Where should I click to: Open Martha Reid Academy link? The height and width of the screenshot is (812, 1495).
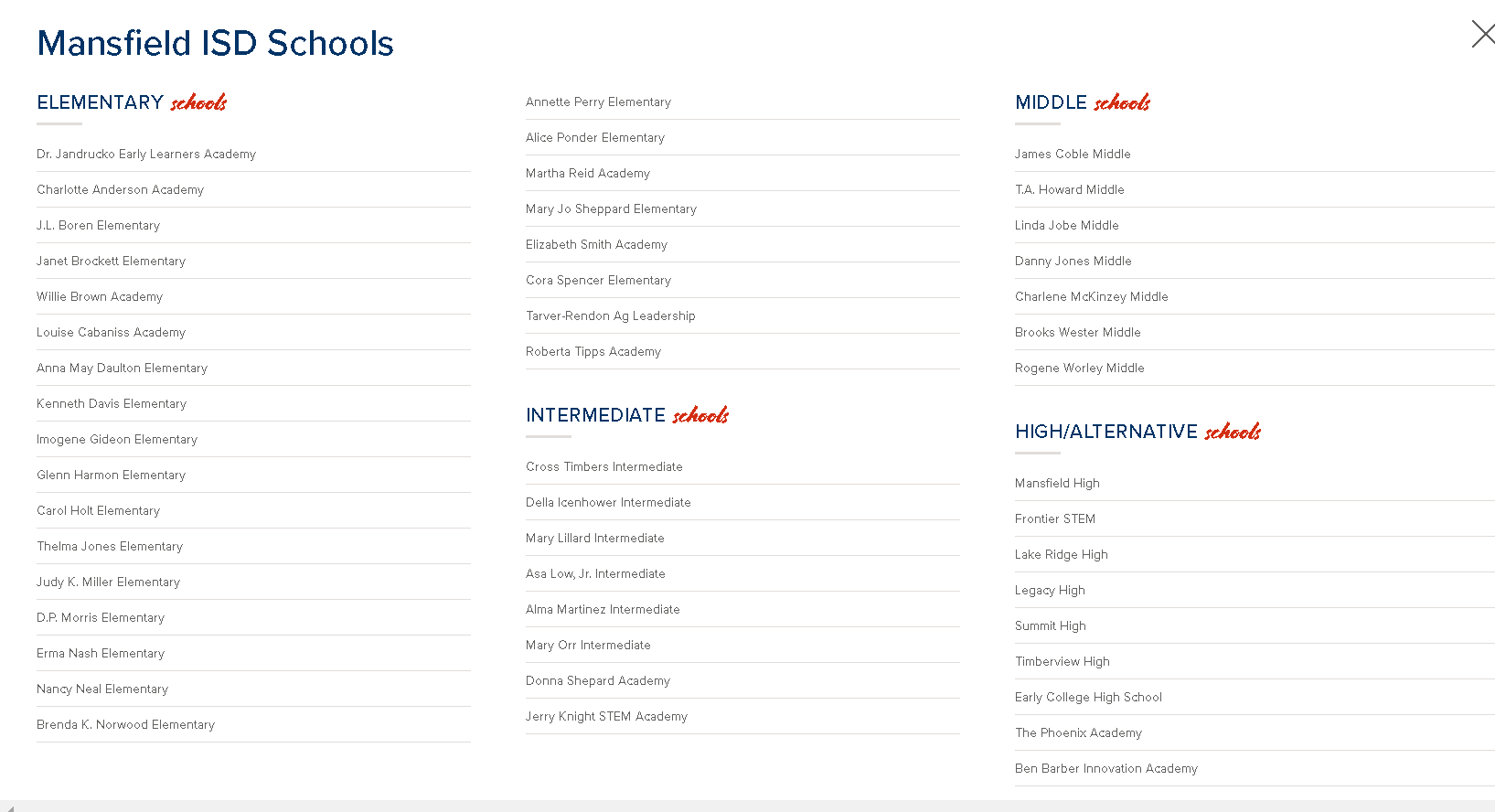[588, 174]
